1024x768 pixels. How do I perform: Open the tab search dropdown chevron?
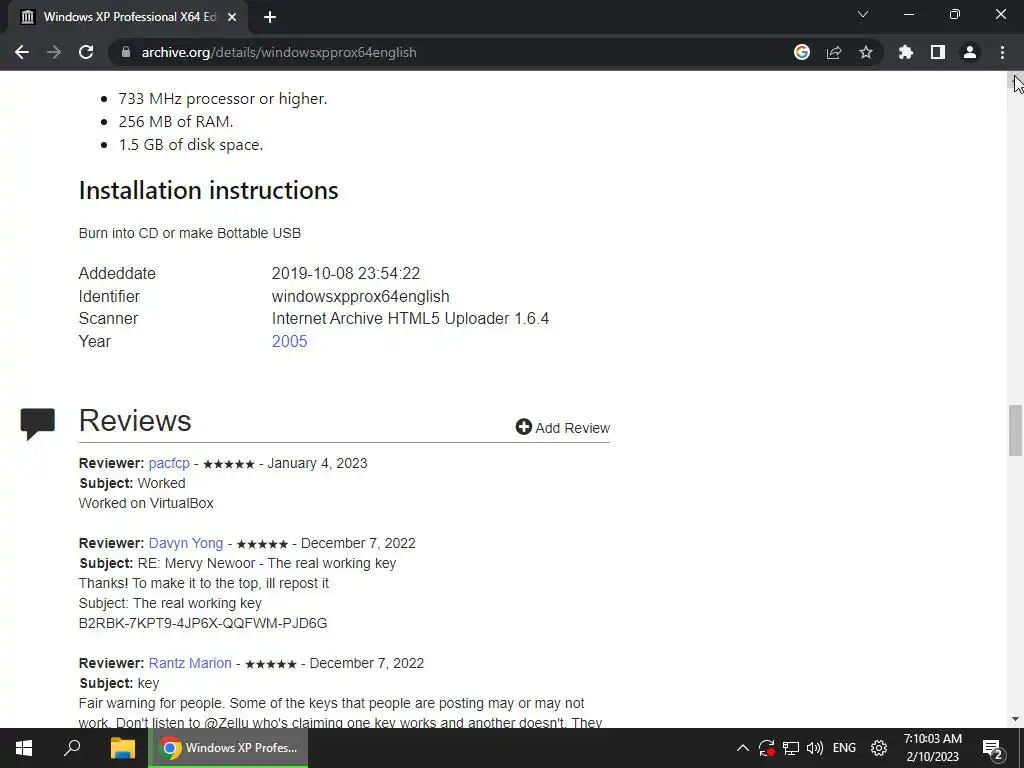coord(863,14)
